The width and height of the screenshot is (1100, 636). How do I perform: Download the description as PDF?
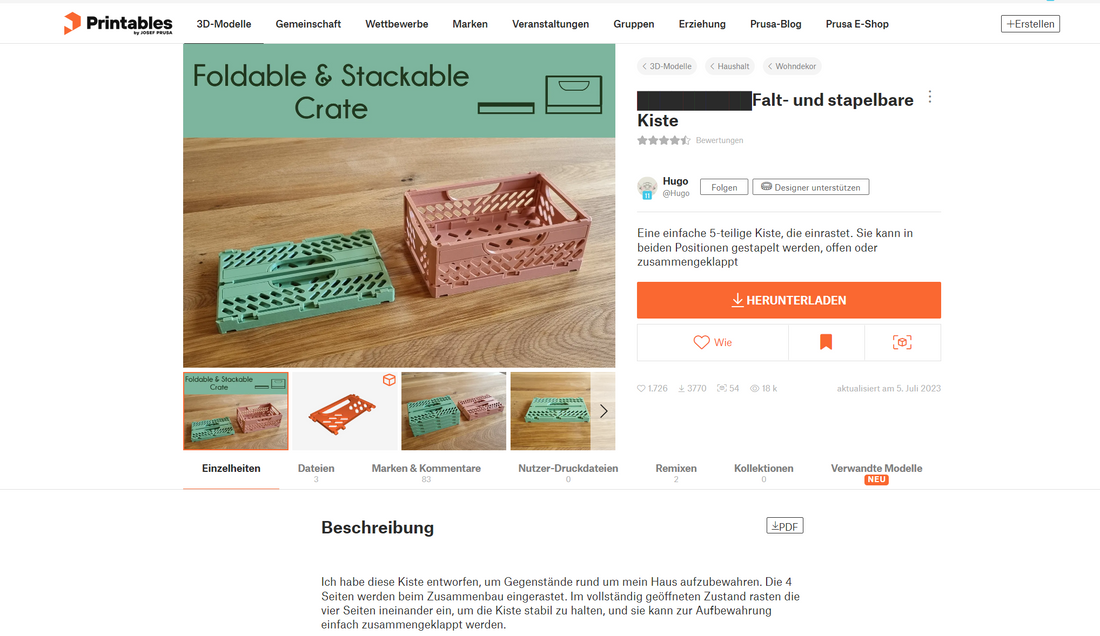[x=784, y=526]
